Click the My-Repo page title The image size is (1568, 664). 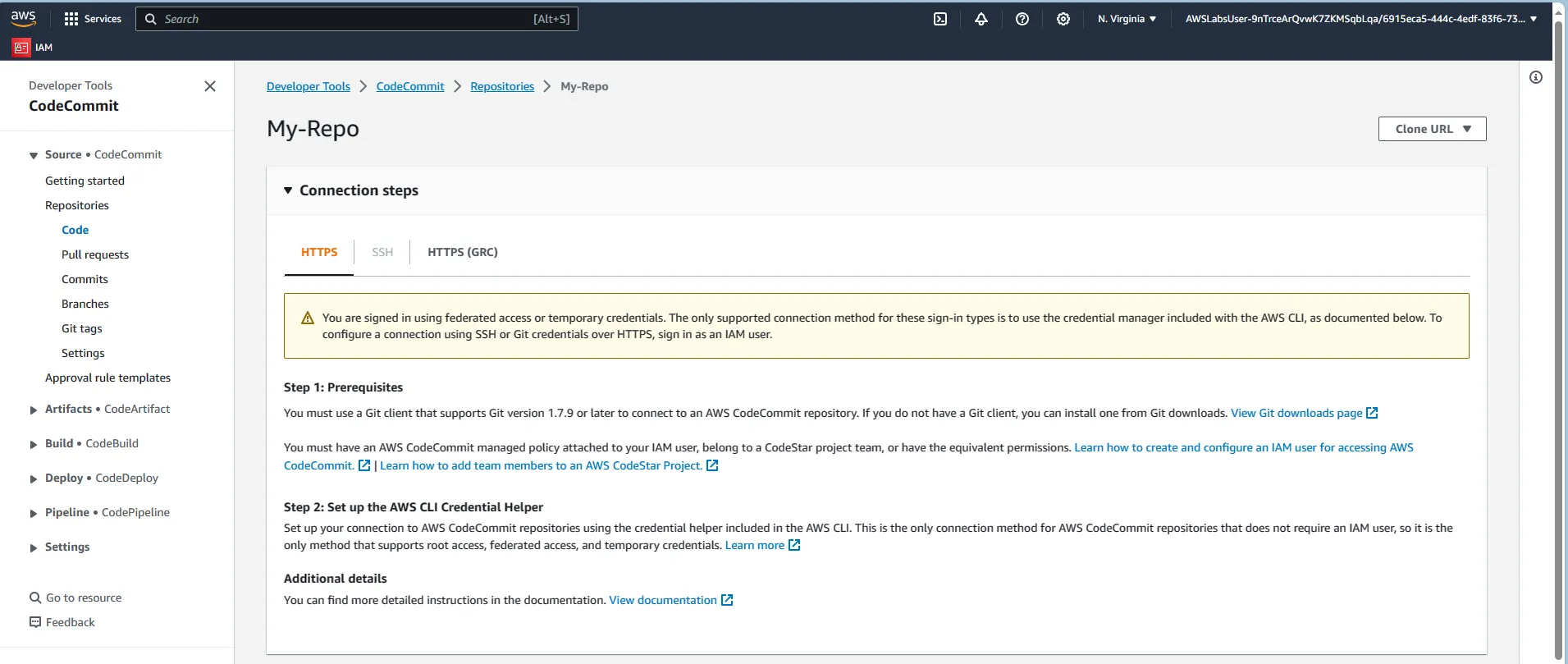coord(313,129)
